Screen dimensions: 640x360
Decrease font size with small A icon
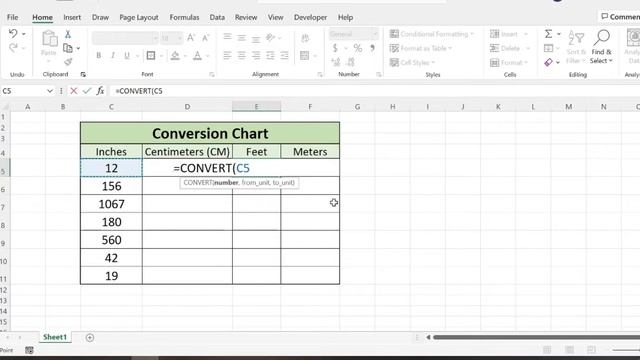pyautogui.click(x=206, y=38)
